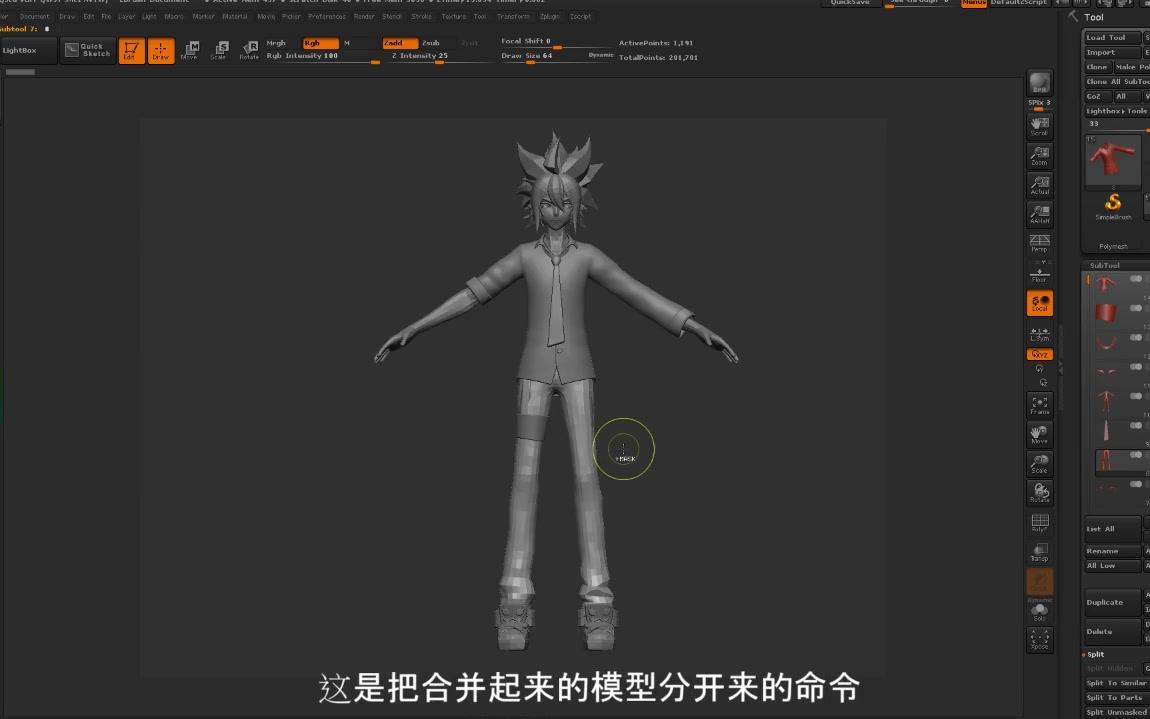Screen dimensions: 1150x719
Task: Toggle the Persp perspective icon
Action: (1039, 244)
